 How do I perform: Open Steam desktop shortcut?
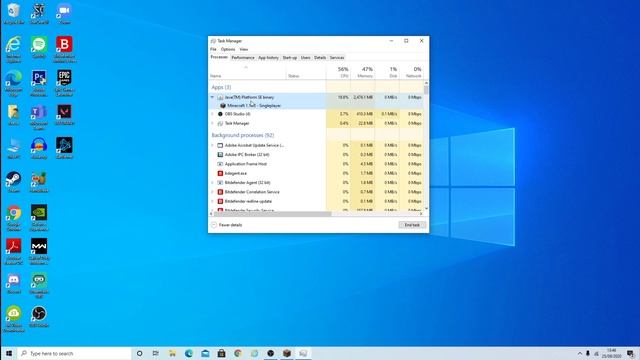(x=13, y=182)
